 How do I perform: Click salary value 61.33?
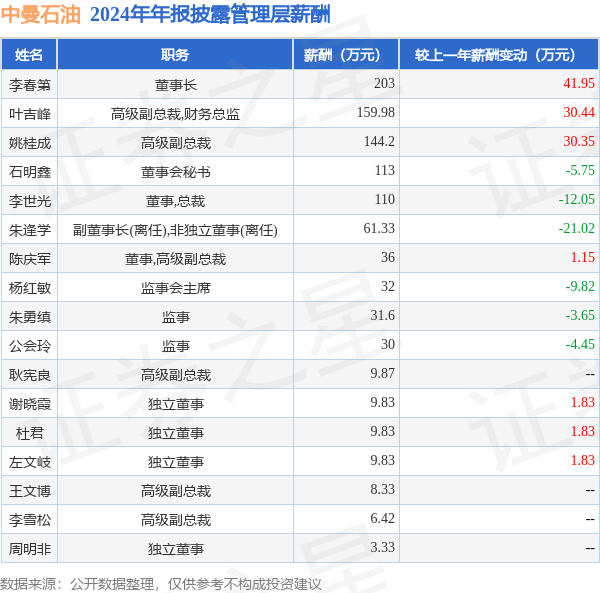pos(379,228)
